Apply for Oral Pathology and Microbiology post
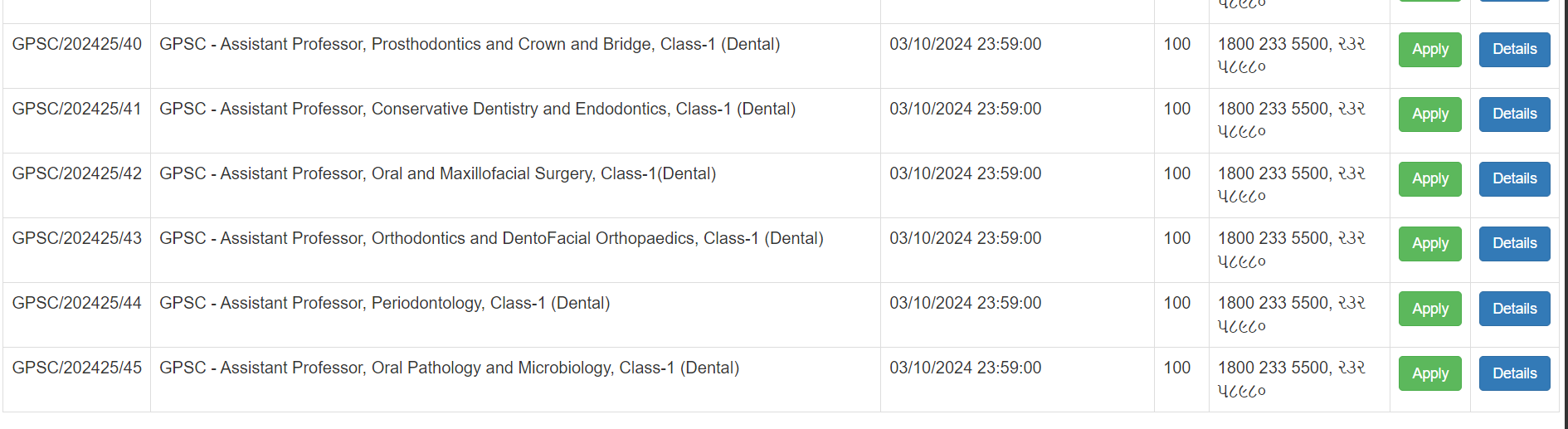The image size is (1568, 429). 1429,373
